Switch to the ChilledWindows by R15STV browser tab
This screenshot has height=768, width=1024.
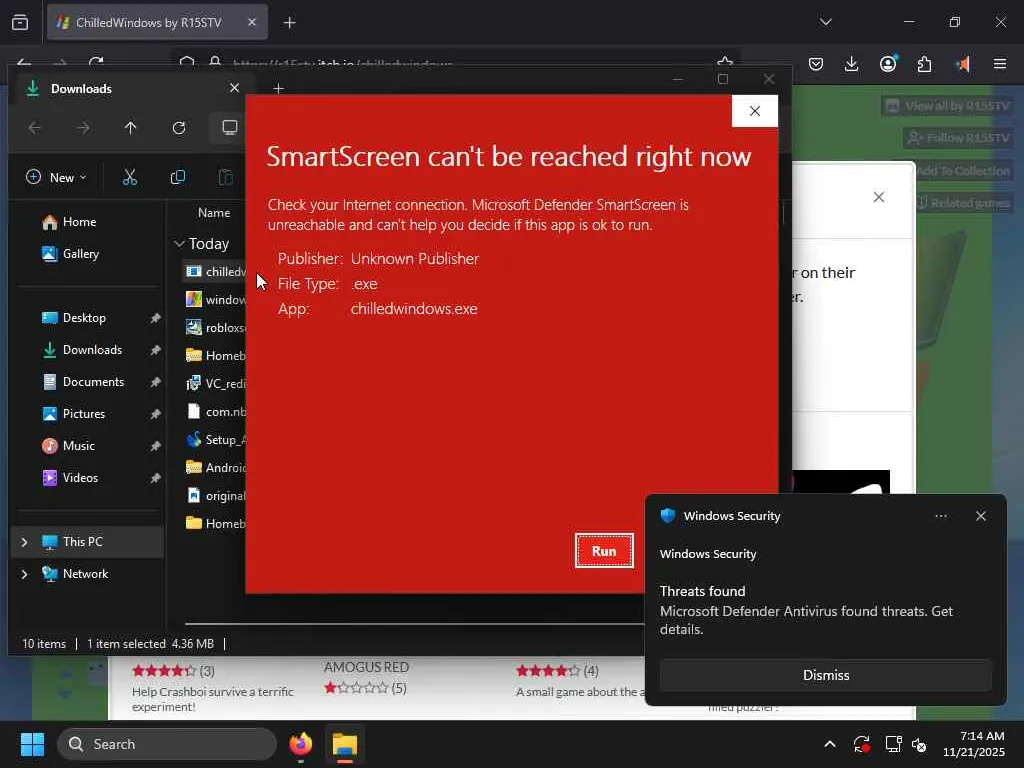coord(157,23)
